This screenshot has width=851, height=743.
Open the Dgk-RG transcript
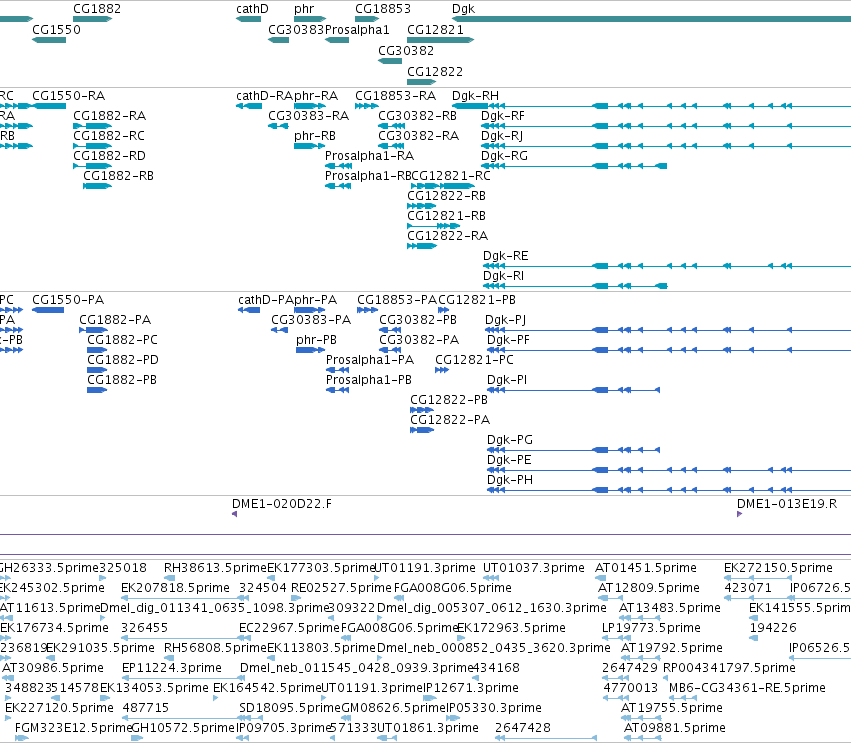pos(574,166)
